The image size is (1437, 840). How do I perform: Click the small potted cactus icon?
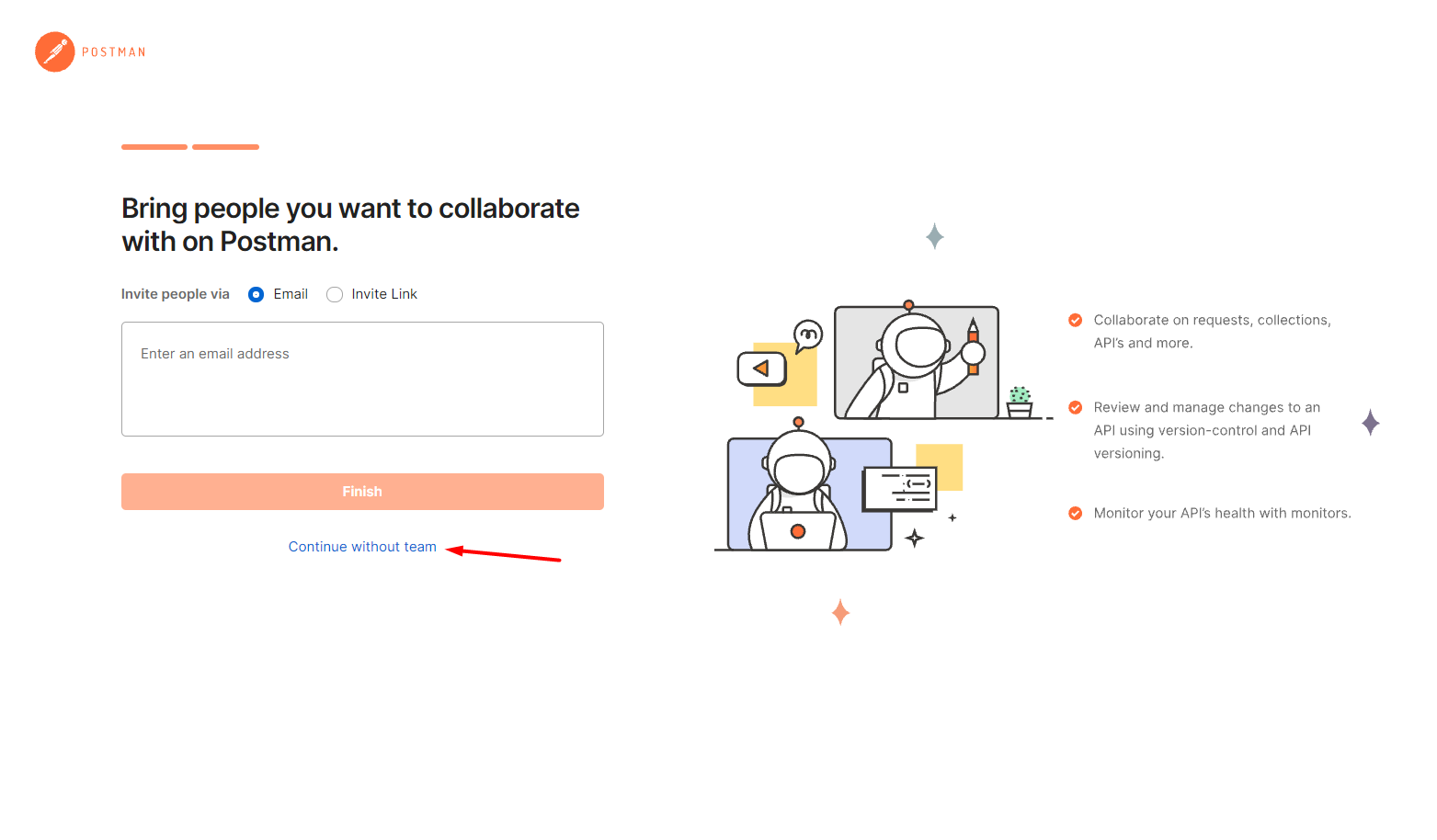[1020, 403]
